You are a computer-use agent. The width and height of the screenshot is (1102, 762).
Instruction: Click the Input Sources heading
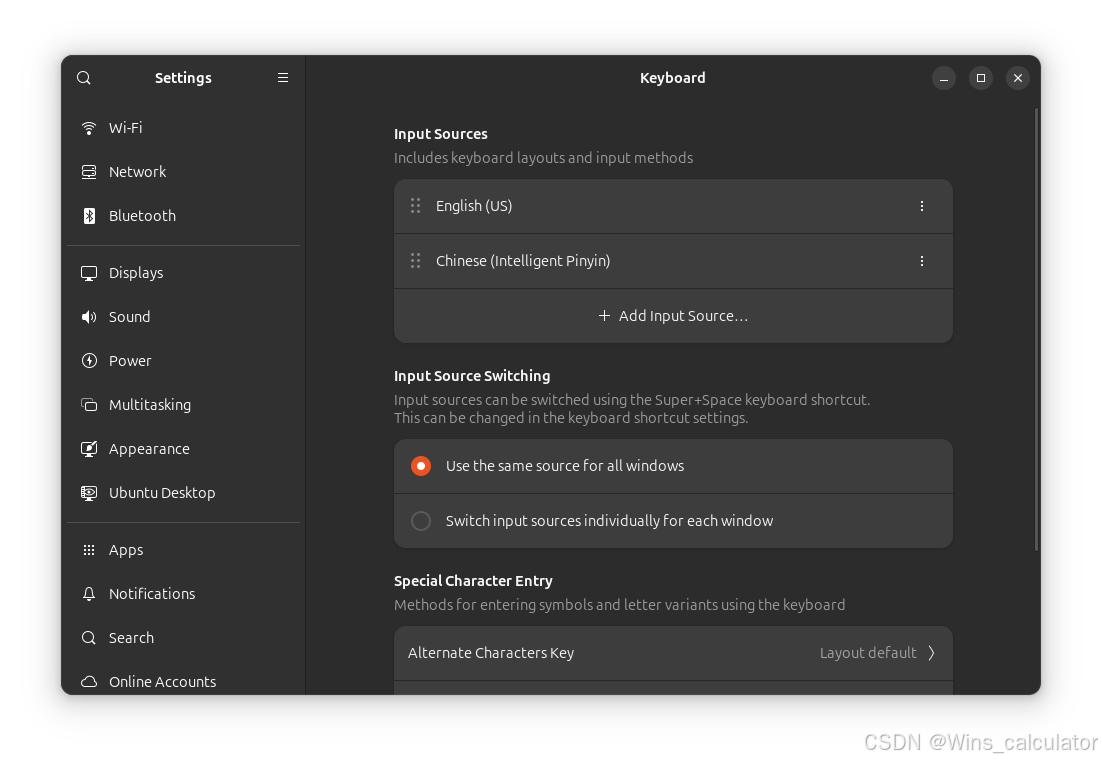click(441, 134)
